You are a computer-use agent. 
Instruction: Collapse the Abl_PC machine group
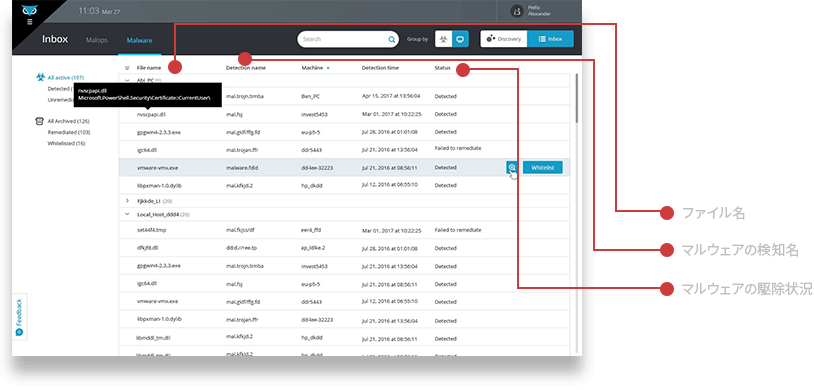pyautogui.click(x=127, y=80)
